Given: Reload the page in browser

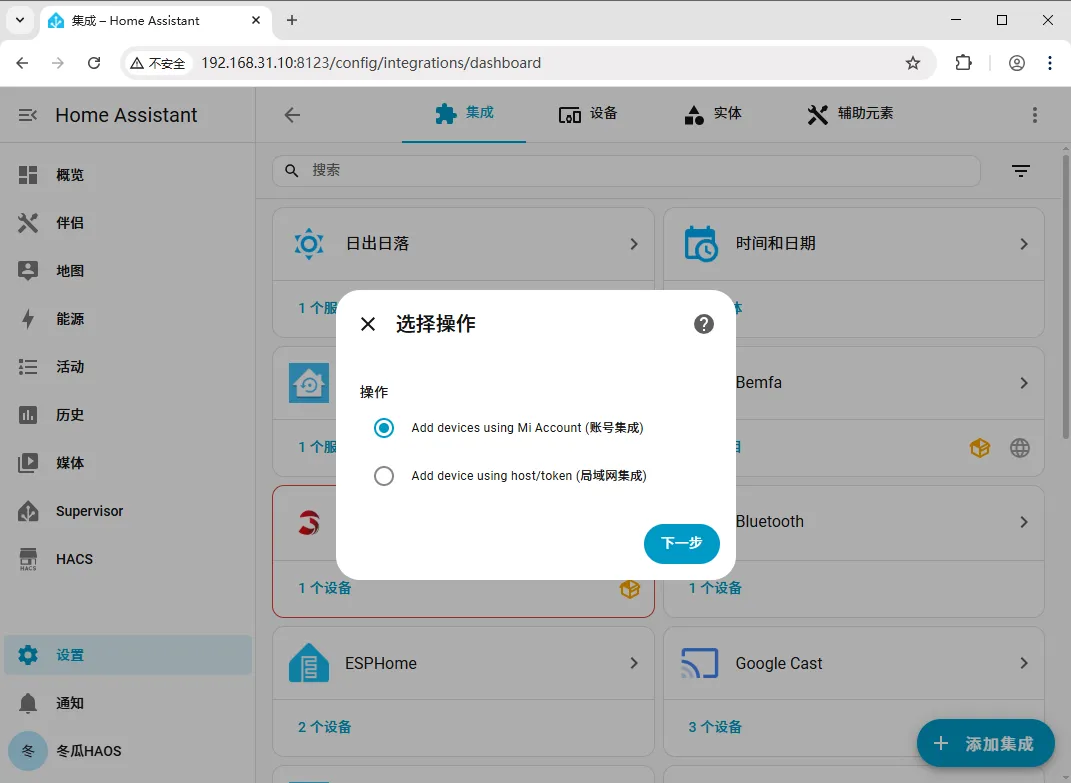Looking at the screenshot, I should [94, 63].
